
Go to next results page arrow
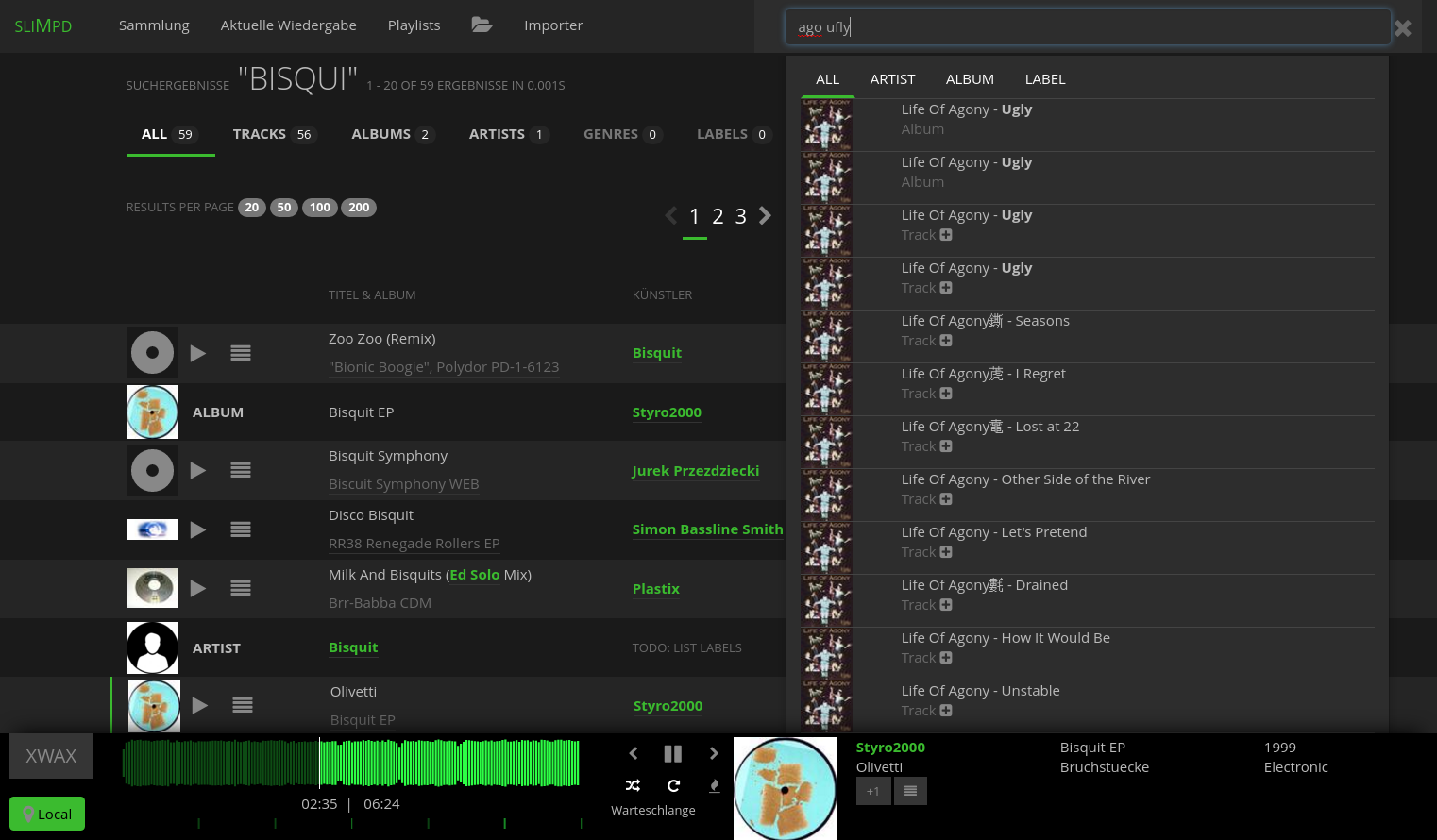(765, 216)
